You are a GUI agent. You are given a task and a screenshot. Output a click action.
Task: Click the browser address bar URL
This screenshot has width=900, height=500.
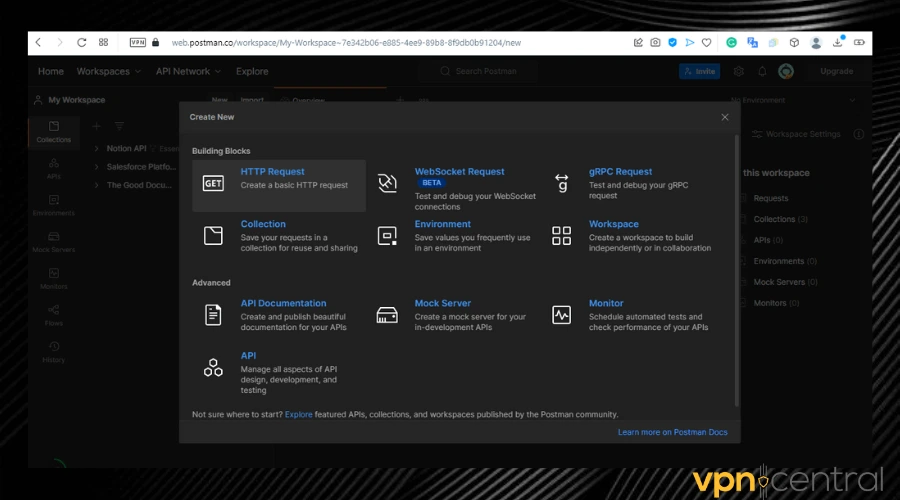pos(346,42)
